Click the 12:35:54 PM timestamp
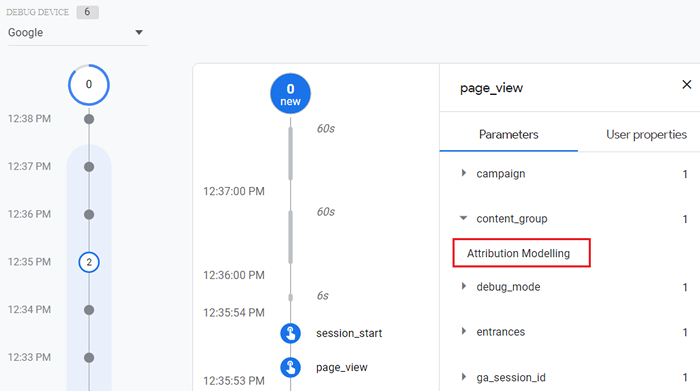Viewport: 700px width, 391px height. (234, 313)
